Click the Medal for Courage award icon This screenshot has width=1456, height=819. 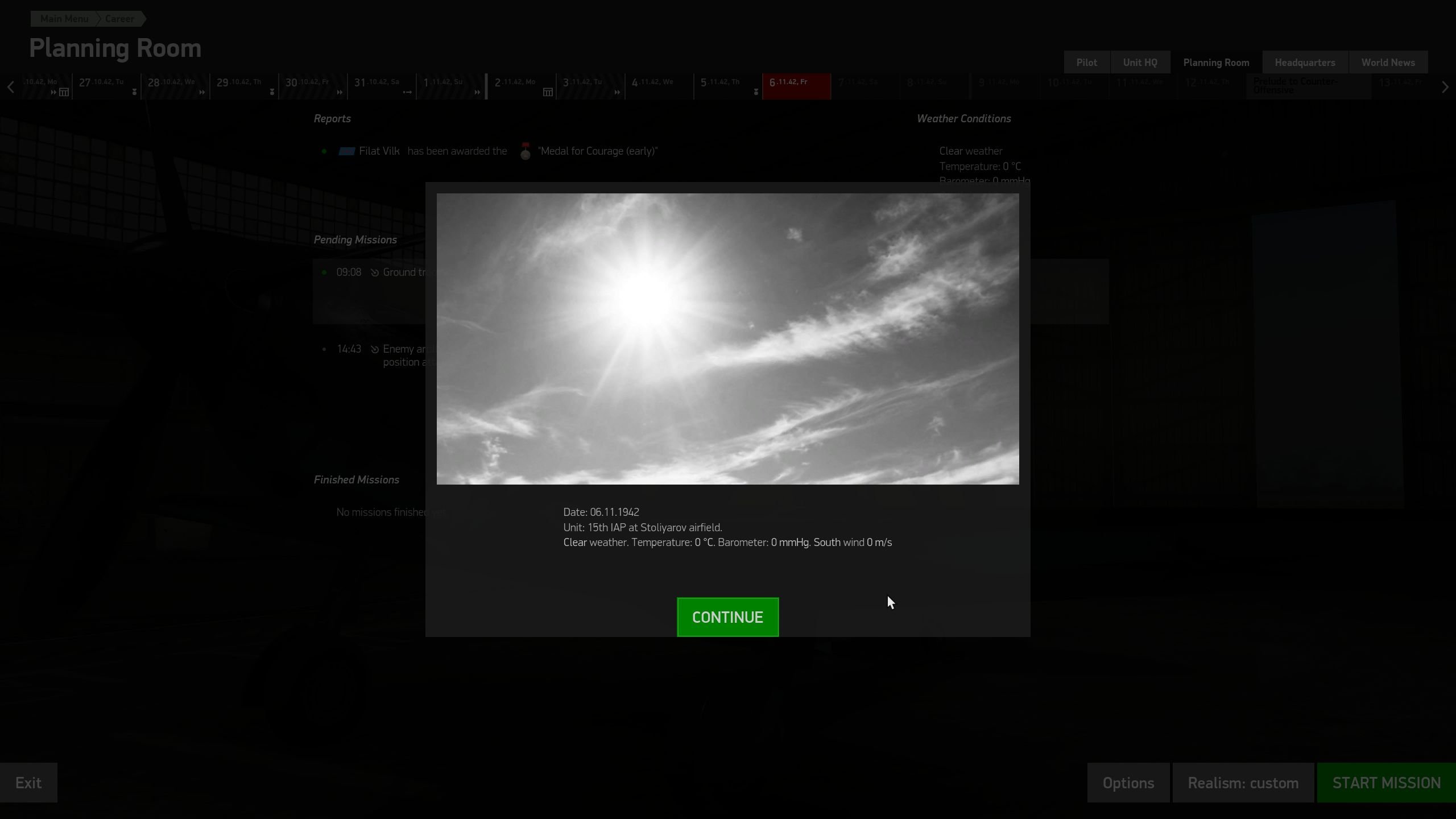pyautogui.click(x=526, y=151)
